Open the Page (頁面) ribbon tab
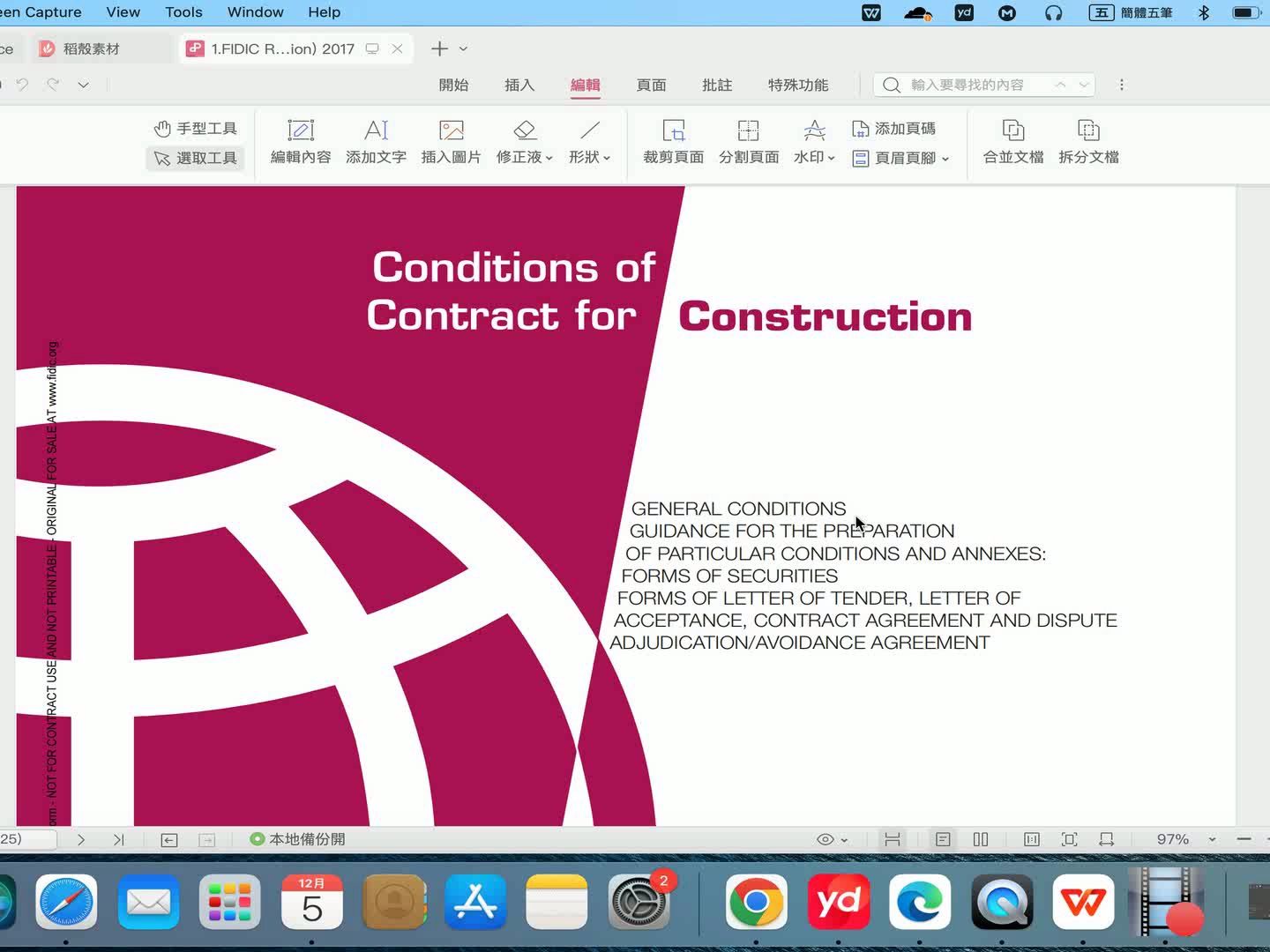Screen dimensions: 1270x952 (x=651, y=85)
